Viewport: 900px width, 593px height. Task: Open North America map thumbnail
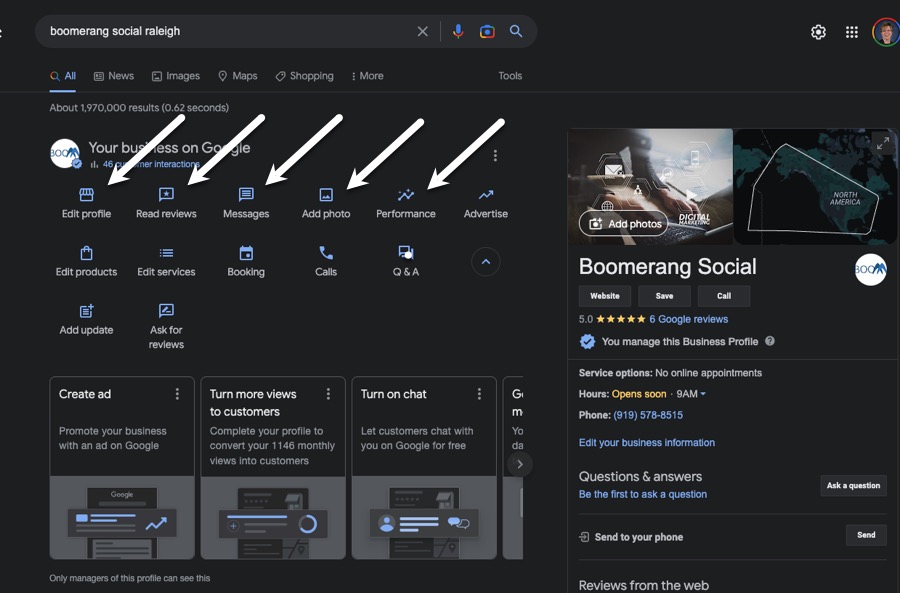[815, 187]
